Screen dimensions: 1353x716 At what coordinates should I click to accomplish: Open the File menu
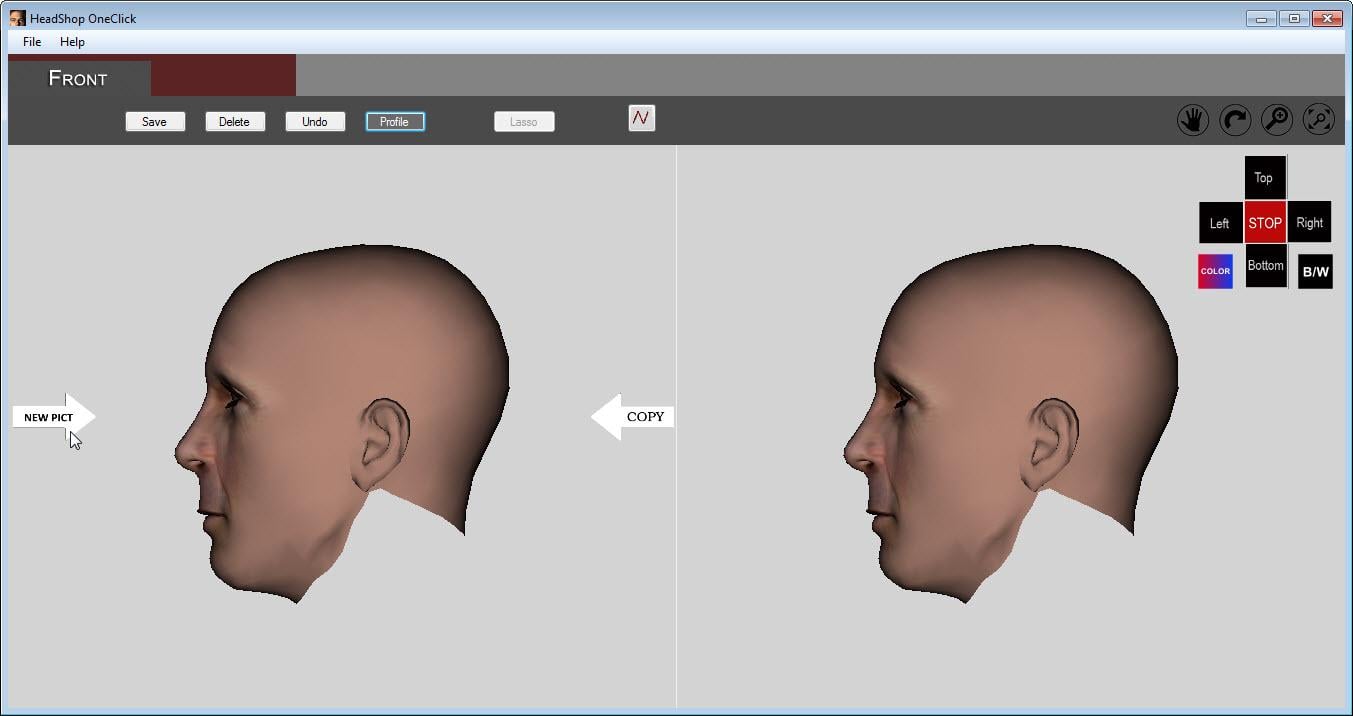(32, 42)
